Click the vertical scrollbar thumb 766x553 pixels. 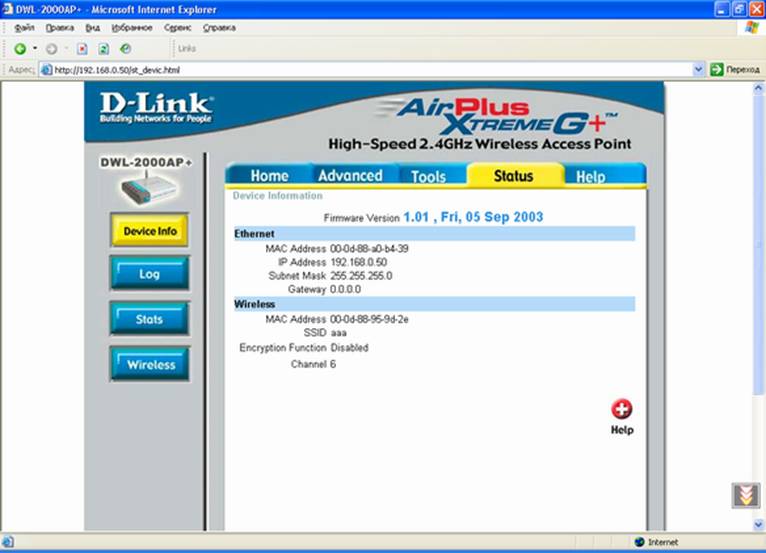758,244
